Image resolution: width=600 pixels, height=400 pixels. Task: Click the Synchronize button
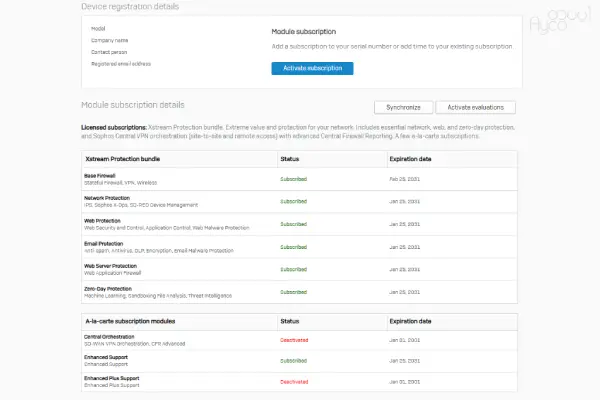pos(403,108)
